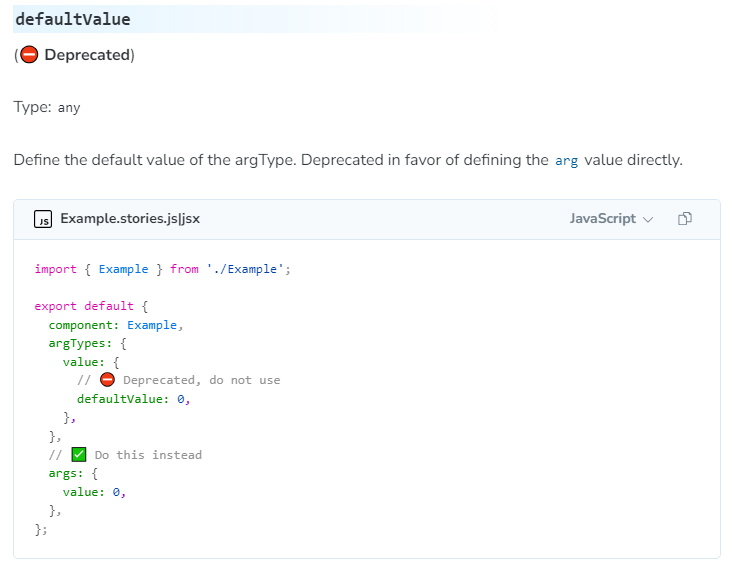The image size is (733, 576).
Task: Click the Deprecated label text
Action: (x=87, y=55)
